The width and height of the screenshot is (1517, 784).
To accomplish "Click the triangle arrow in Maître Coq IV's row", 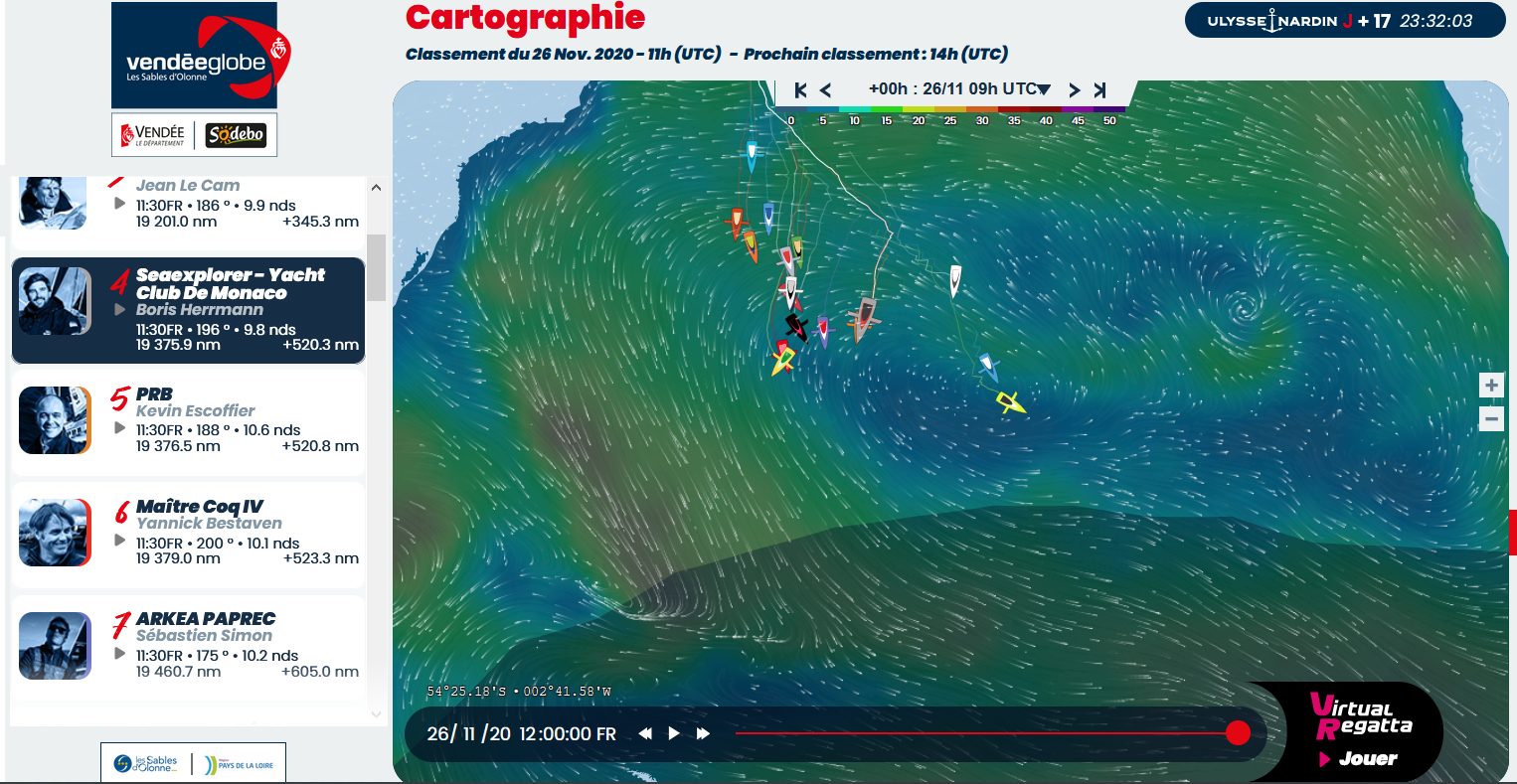I will 120,541.
